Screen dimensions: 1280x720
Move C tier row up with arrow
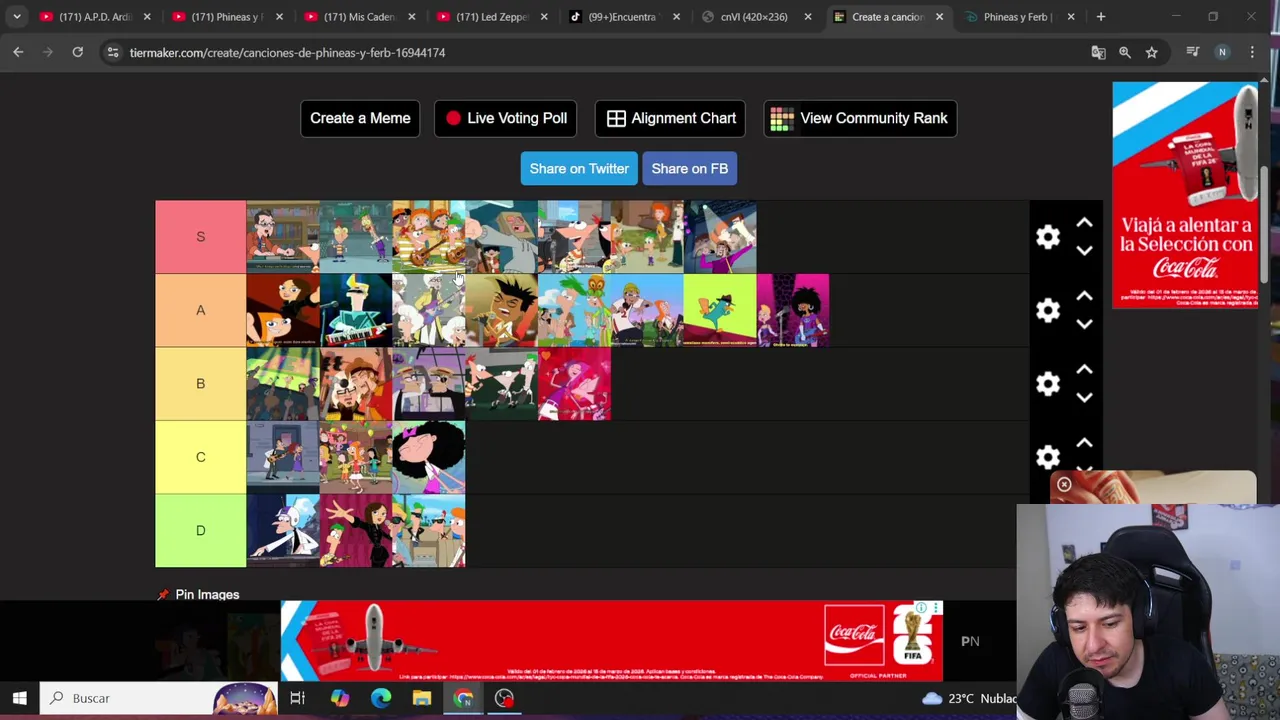pyautogui.click(x=1084, y=443)
